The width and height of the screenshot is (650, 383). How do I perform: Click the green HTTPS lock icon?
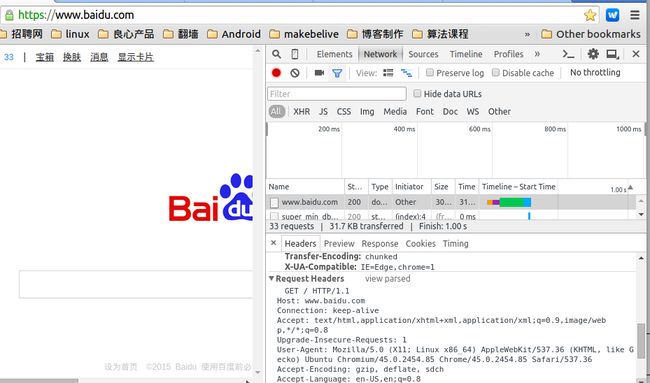coord(9,16)
